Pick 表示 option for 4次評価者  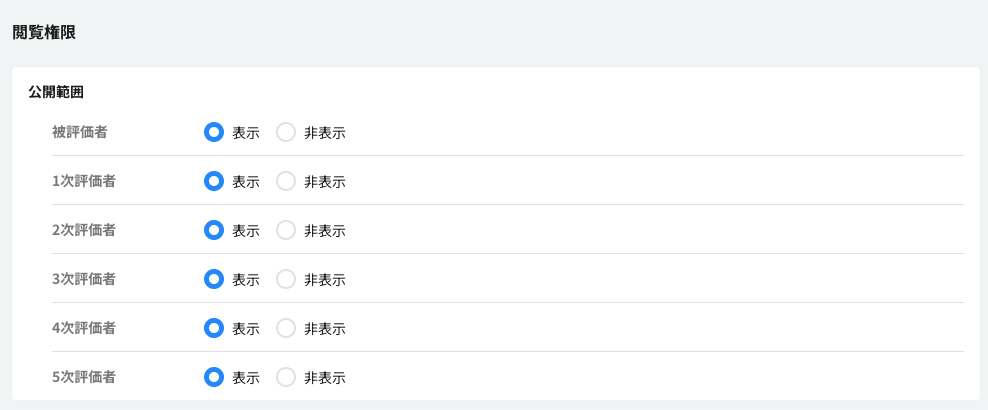(213, 328)
